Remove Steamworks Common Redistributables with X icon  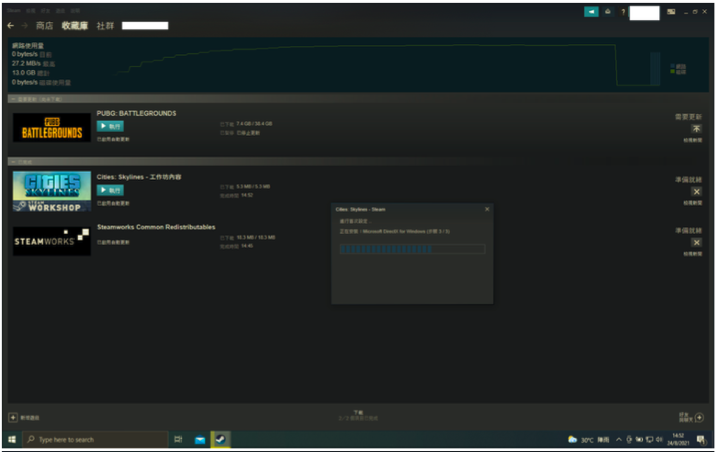click(696, 242)
